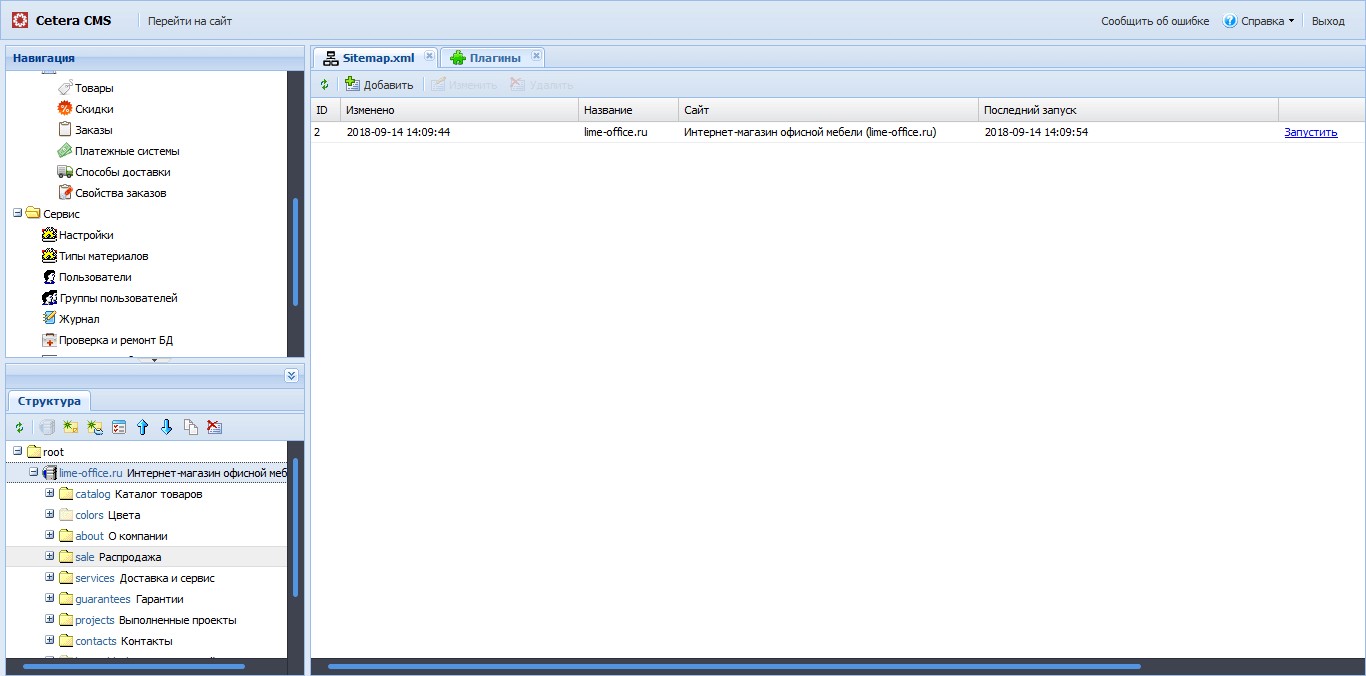Click the copy section icon in Структура toolbar

click(x=190, y=426)
